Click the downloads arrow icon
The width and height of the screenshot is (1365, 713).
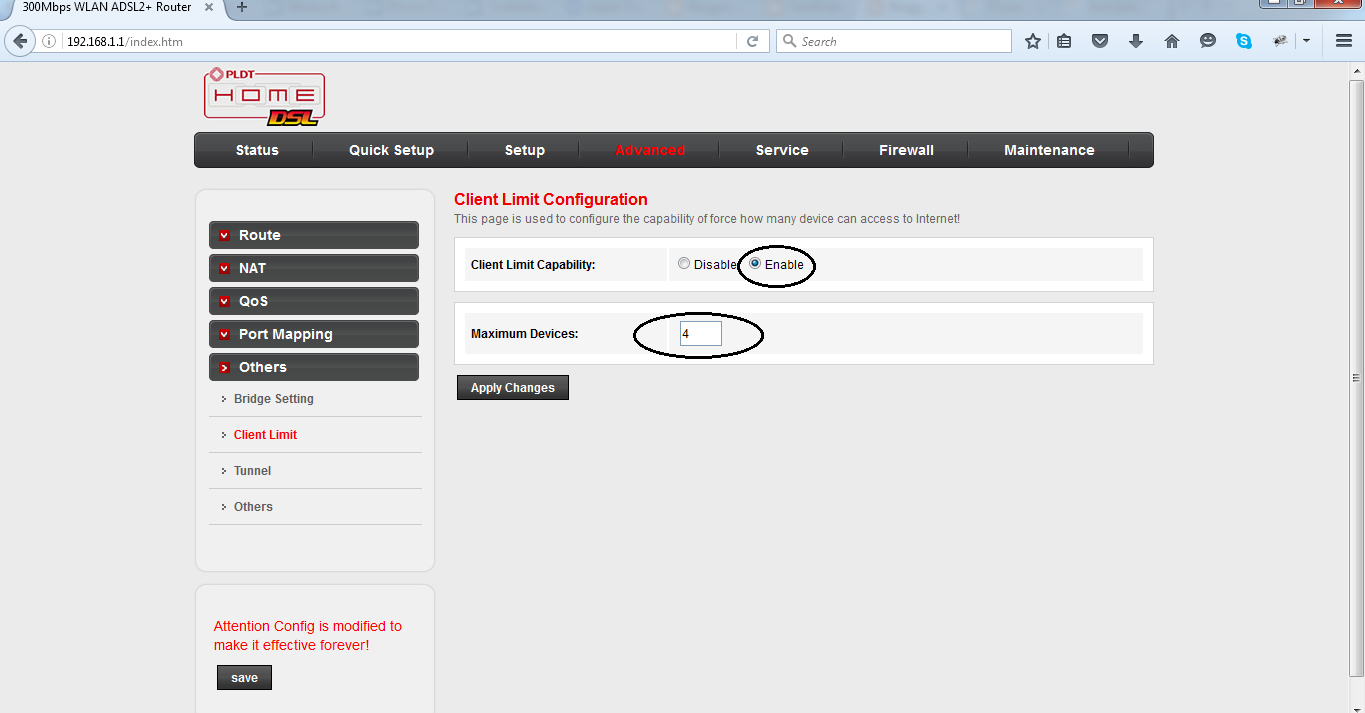(x=1136, y=41)
